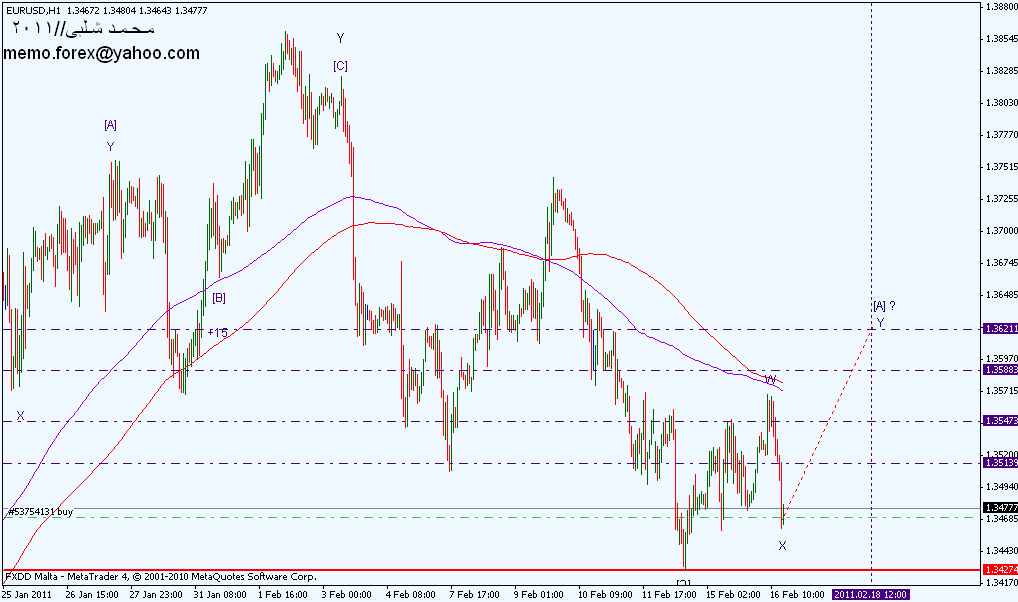Select the 1.35883 price level tag
The image size is (1018, 602).
[x=999, y=370]
